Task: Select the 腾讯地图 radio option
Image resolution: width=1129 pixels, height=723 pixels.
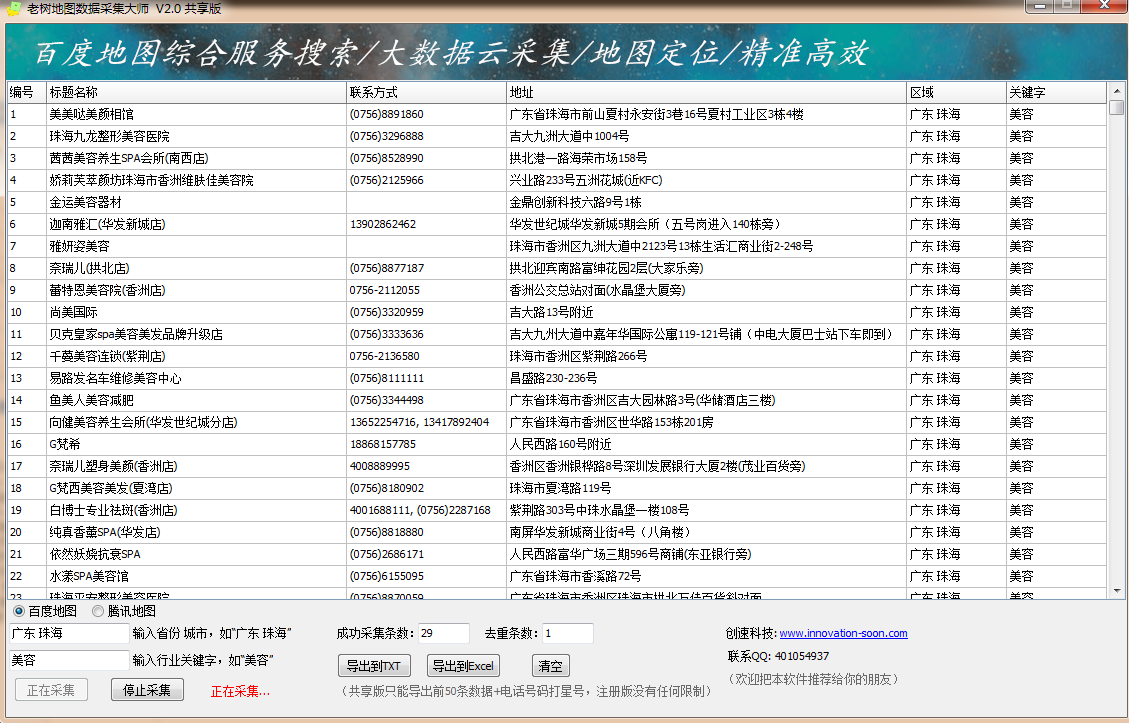Action: pos(98,611)
